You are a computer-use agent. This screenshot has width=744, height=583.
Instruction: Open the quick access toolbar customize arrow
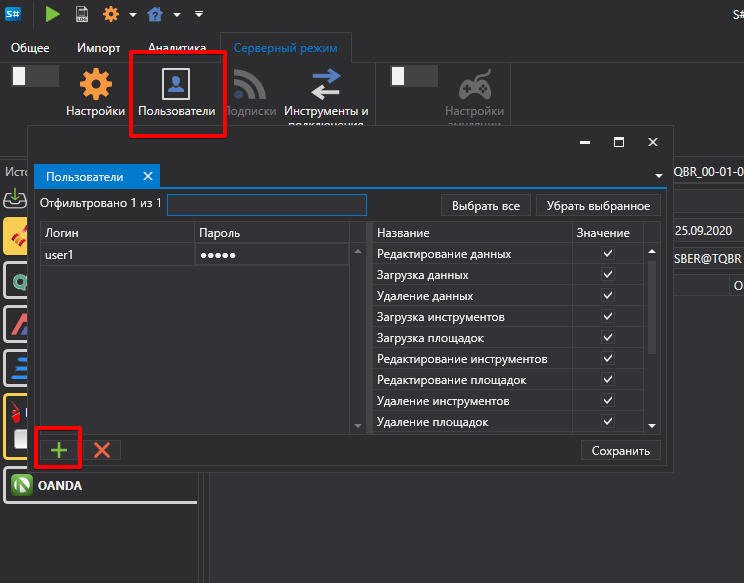click(199, 14)
